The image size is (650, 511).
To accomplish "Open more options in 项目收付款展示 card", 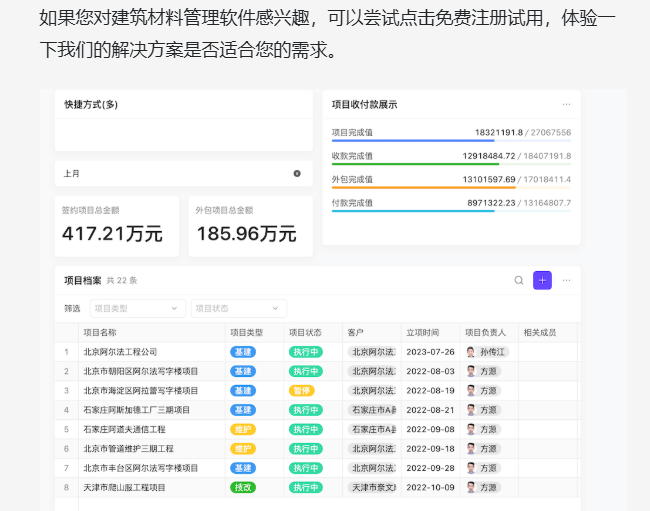I will (566, 104).
